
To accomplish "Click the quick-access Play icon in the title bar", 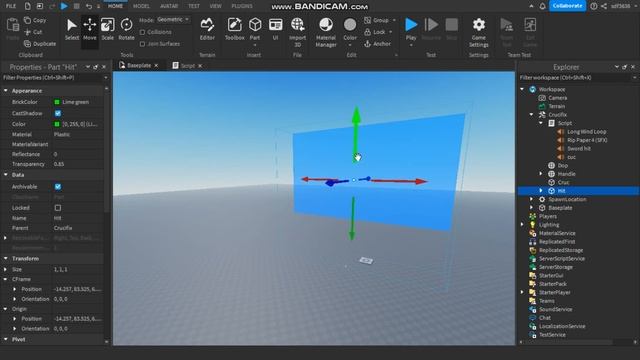I will [64, 6].
